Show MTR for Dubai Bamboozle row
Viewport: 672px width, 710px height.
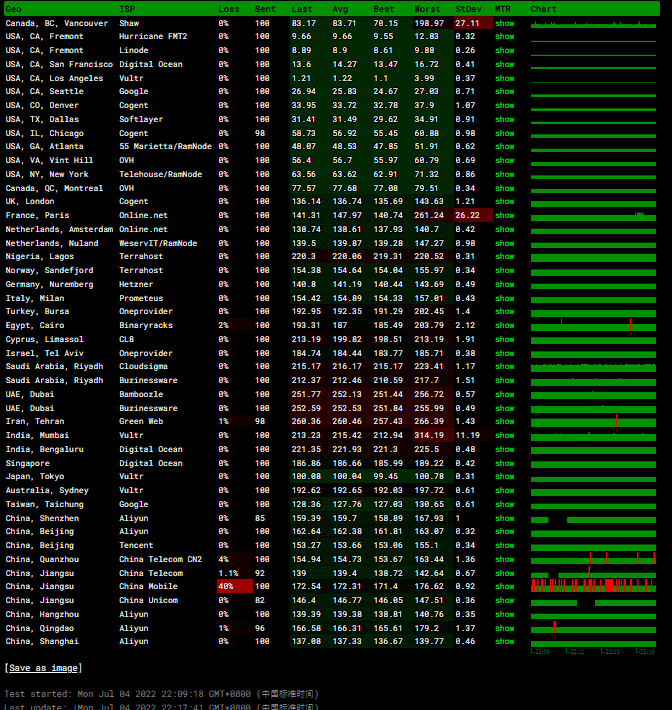pos(504,394)
